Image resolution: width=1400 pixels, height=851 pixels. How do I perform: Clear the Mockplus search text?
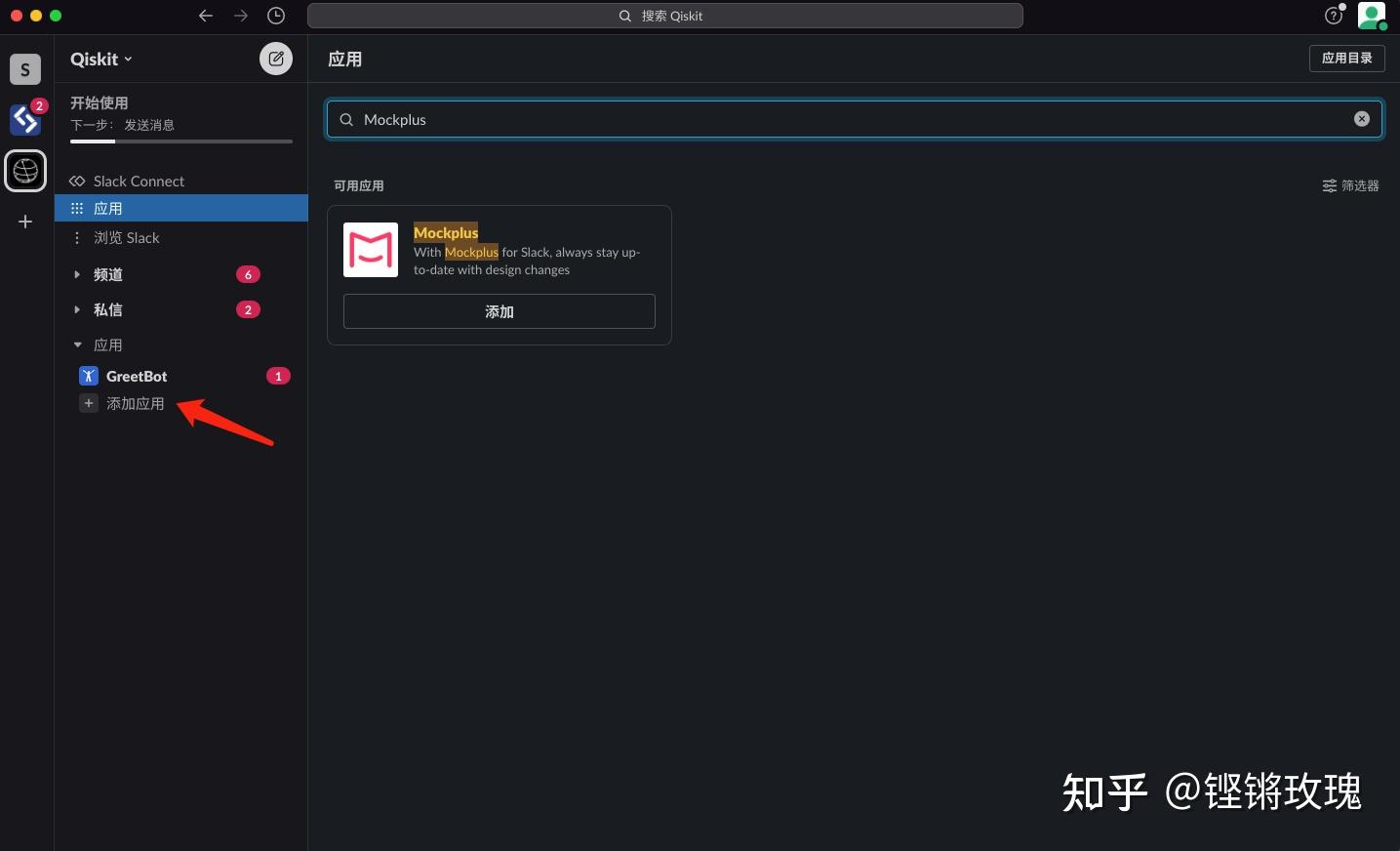(x=1361, y=119)
